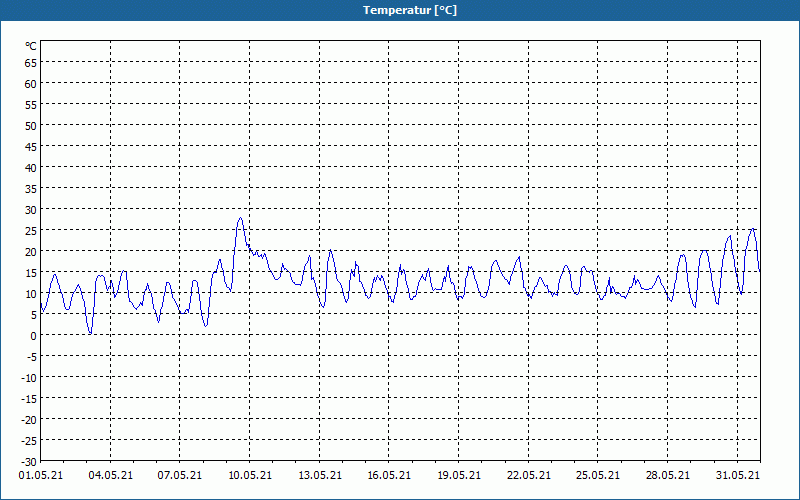Viewport: 800px width, 500px height.
Task: Click the 60 value on the y-axis
Action: (x=31, y=84)
